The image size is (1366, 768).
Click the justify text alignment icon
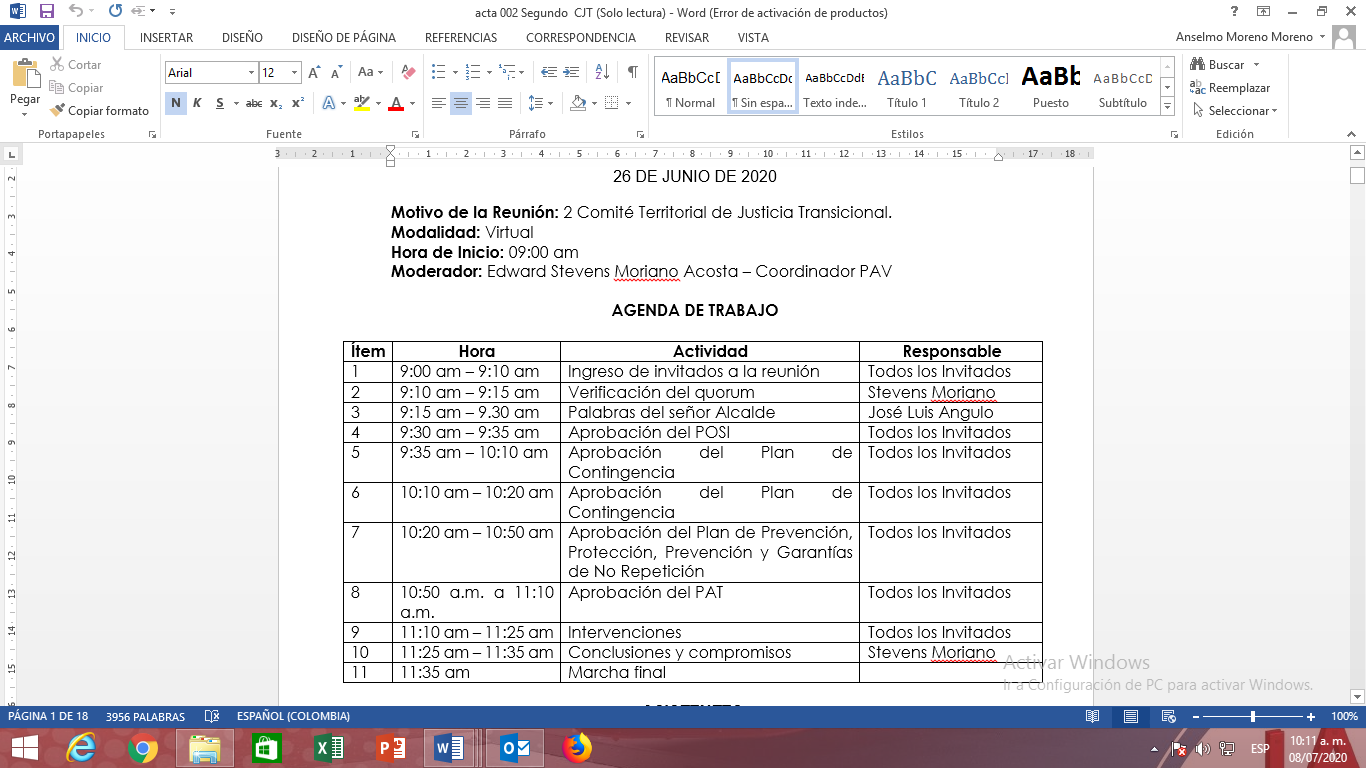tap(505, 103)
